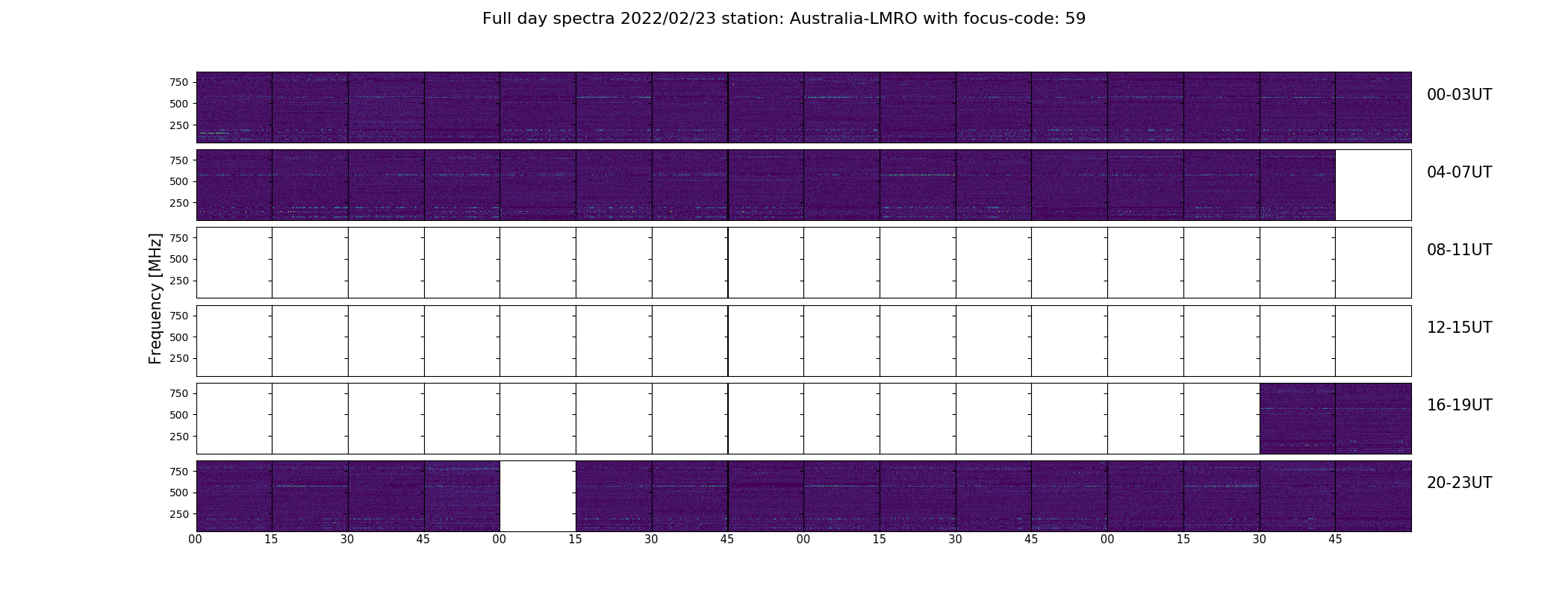Click the empty 08-11UT spectrogram panel
The image size is (1568, 597).
pyautogui.click(x=803, y=263)
